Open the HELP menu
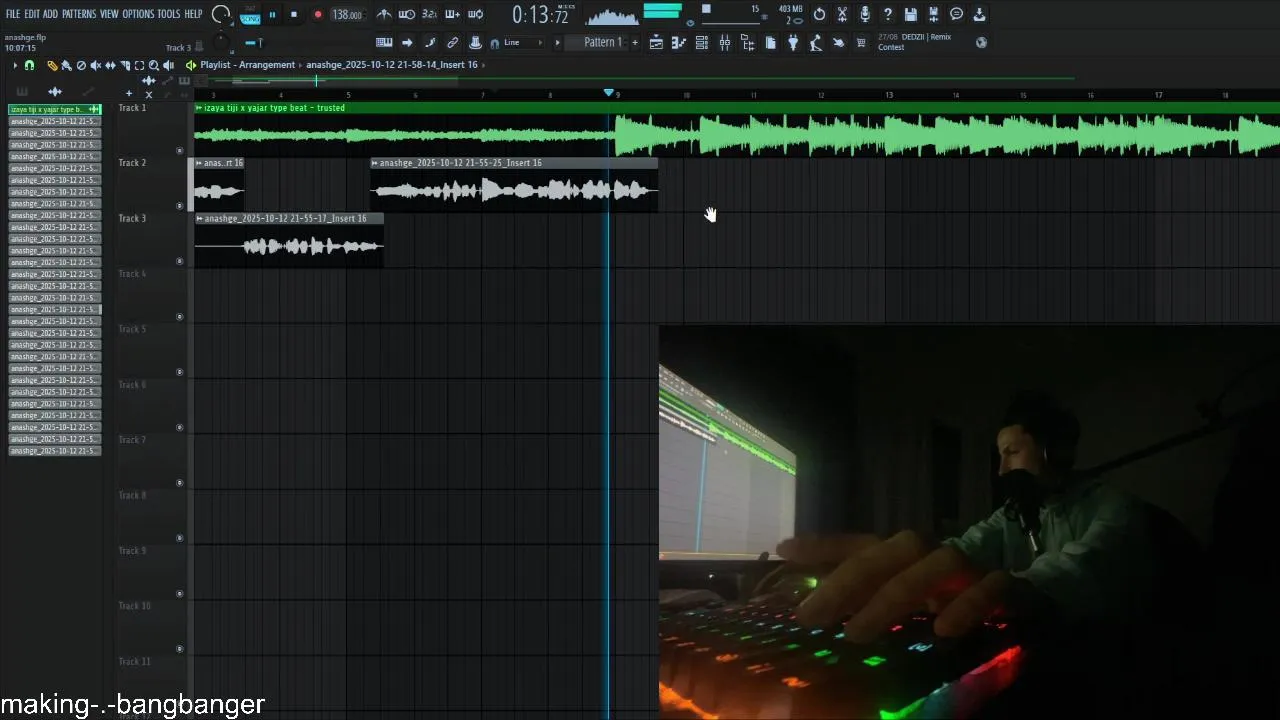1280x720 pixels. 193,14
